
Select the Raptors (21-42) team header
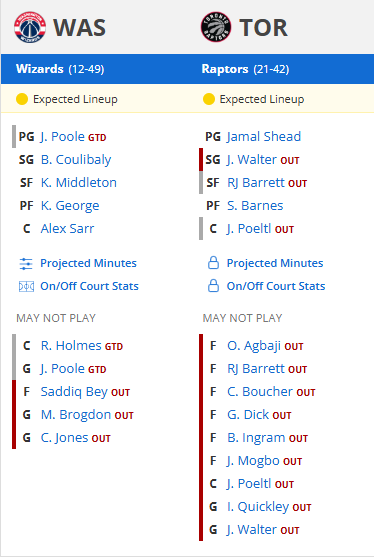coord(245,69)
